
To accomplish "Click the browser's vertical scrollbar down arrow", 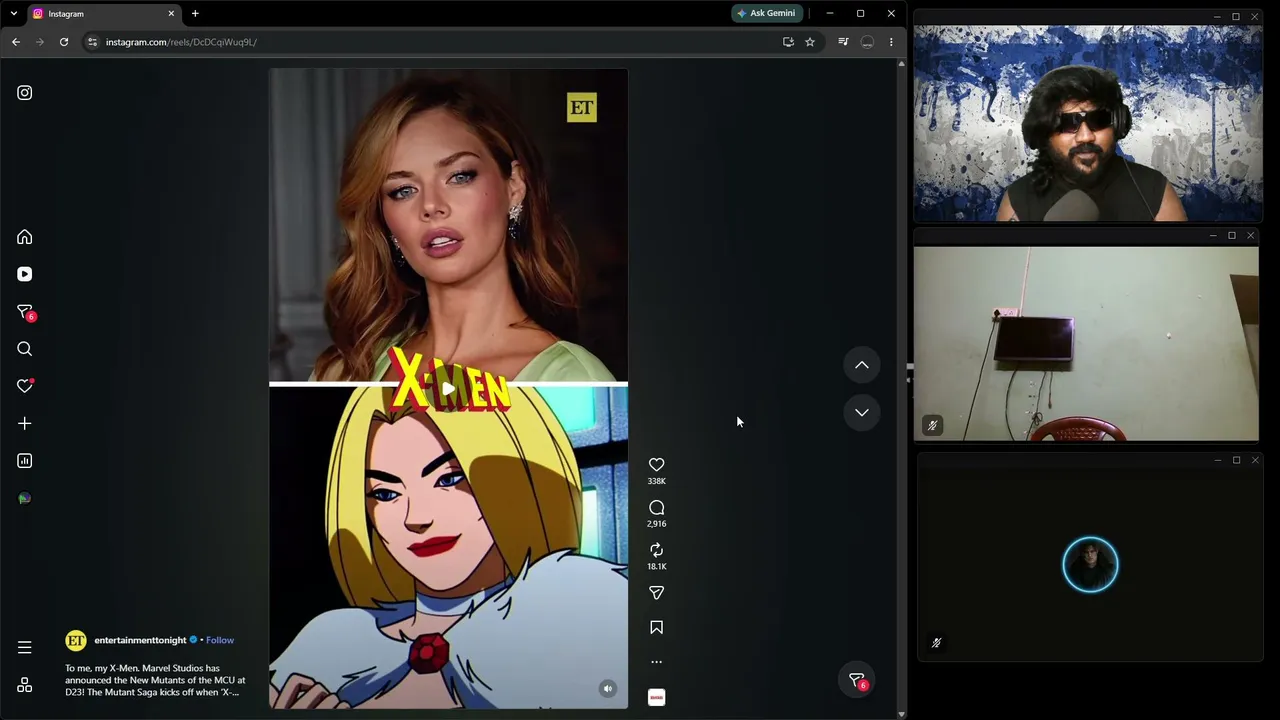I will tap(902, 714).
